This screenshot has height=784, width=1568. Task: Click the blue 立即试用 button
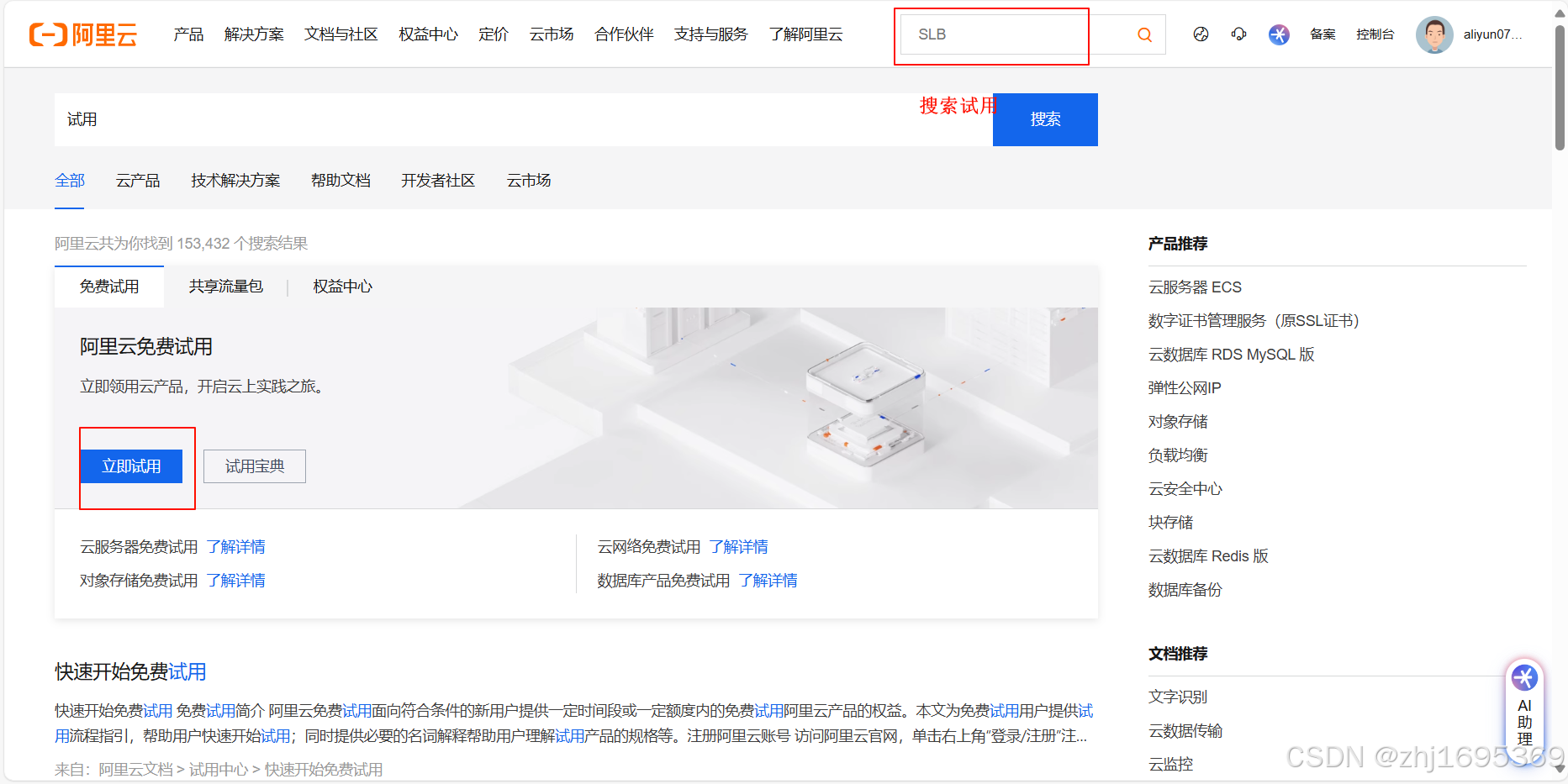[x=131, y=466]
